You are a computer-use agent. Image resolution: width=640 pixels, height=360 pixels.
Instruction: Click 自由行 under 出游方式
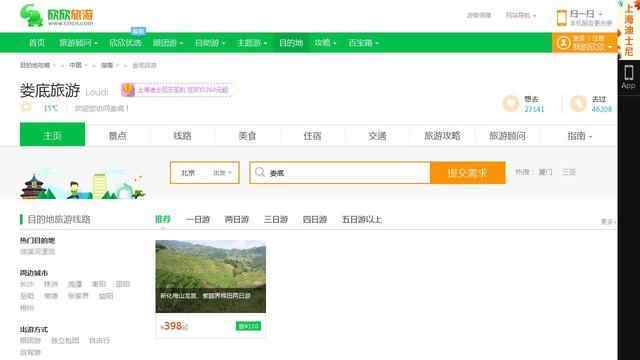point(100,340)
